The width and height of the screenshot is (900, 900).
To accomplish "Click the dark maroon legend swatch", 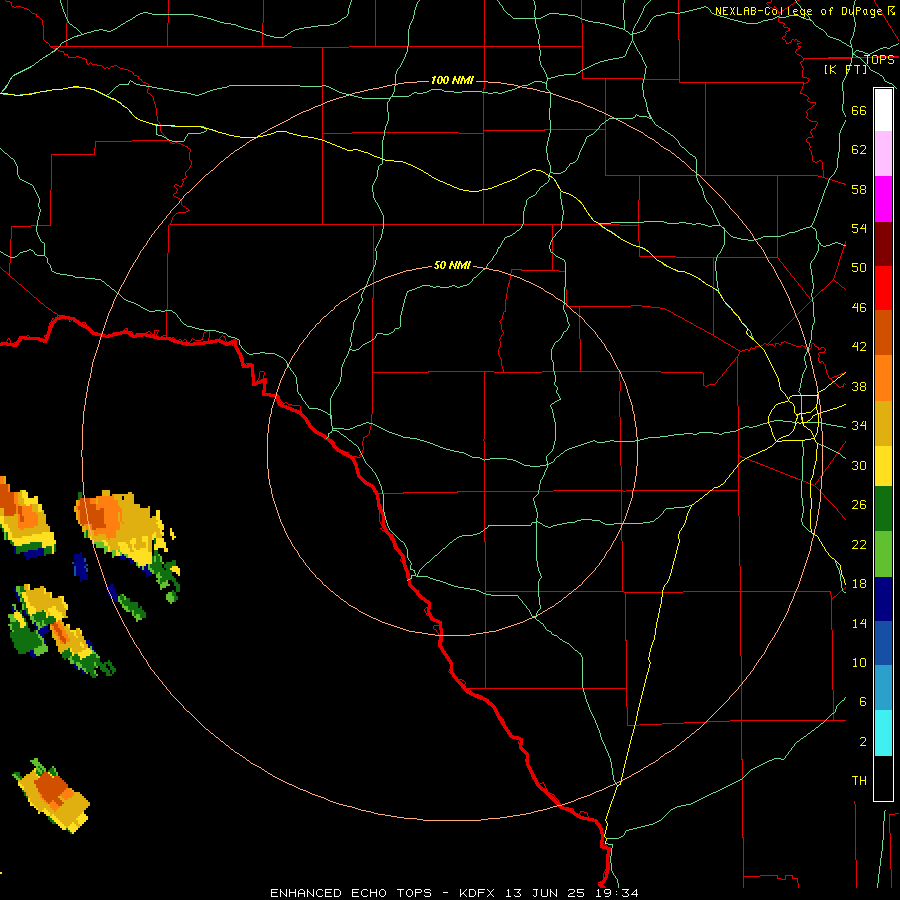I will pos(883,244).
